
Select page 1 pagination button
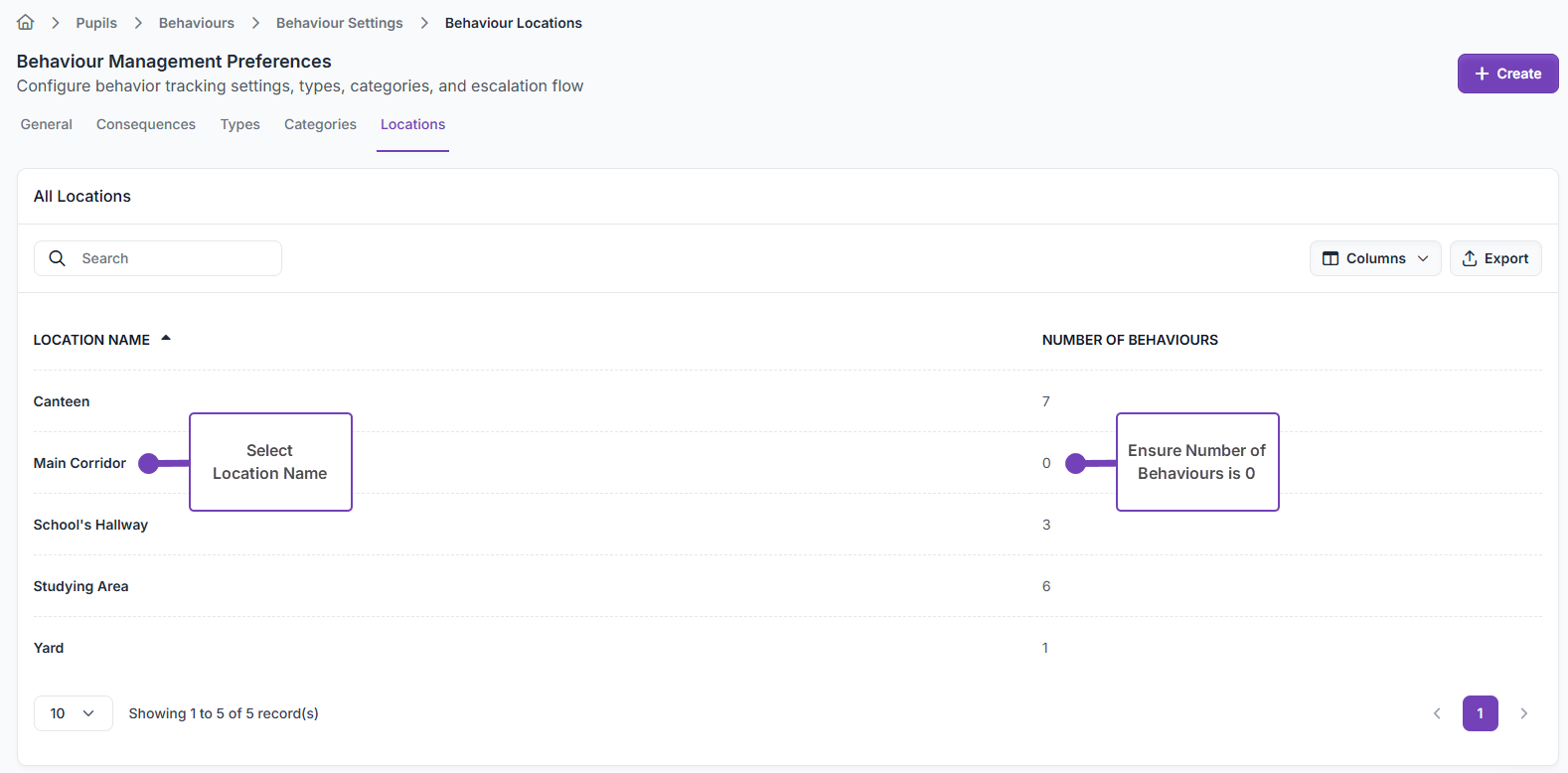[1480, 713]
